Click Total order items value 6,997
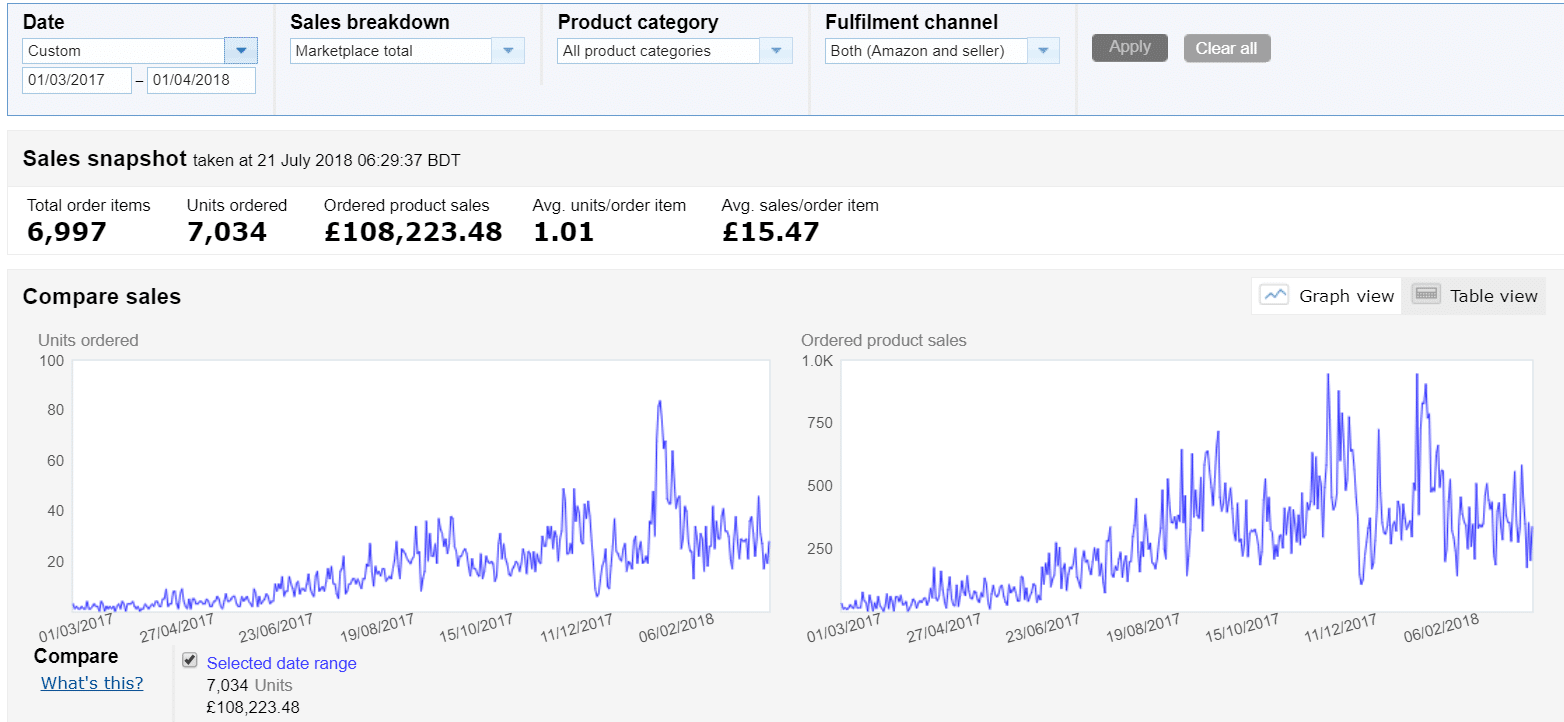Viewport: 1564px width, 722px height. pyautogui.click(x=67, y=232)
